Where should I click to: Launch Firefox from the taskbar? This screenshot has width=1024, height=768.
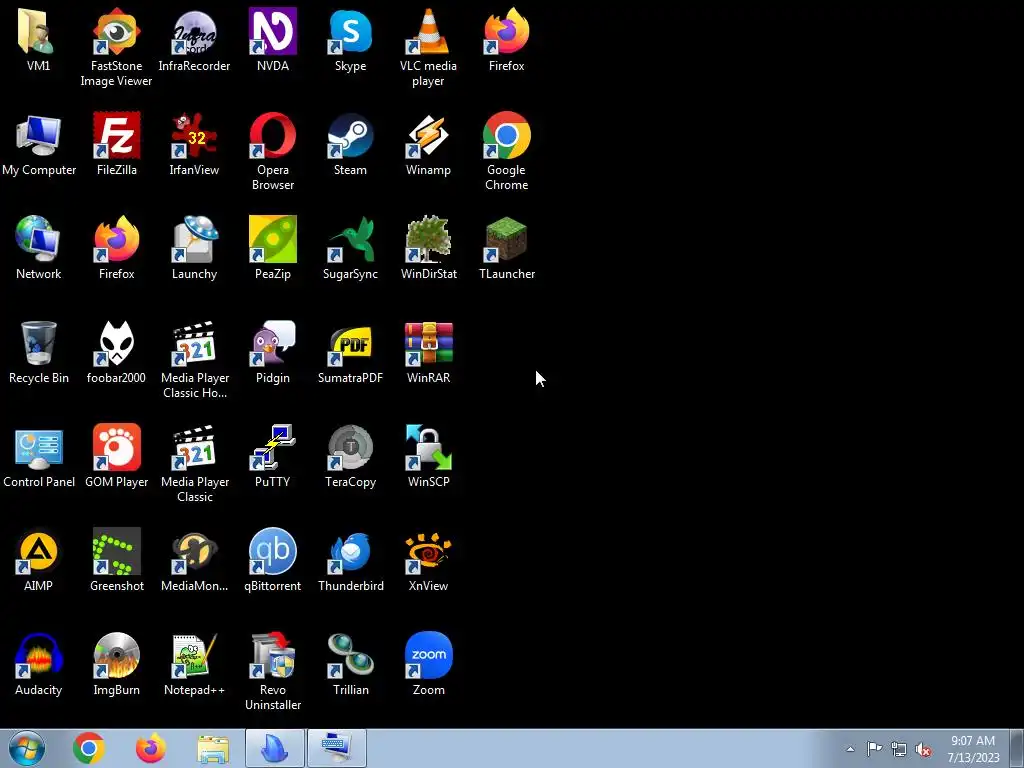[151, 748]
